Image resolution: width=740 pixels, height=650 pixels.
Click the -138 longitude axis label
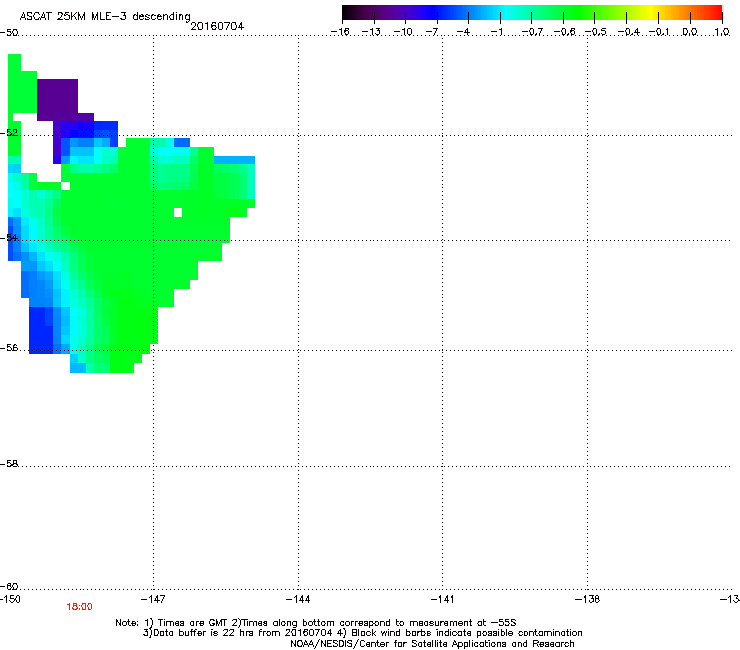[x=588, y=599]
